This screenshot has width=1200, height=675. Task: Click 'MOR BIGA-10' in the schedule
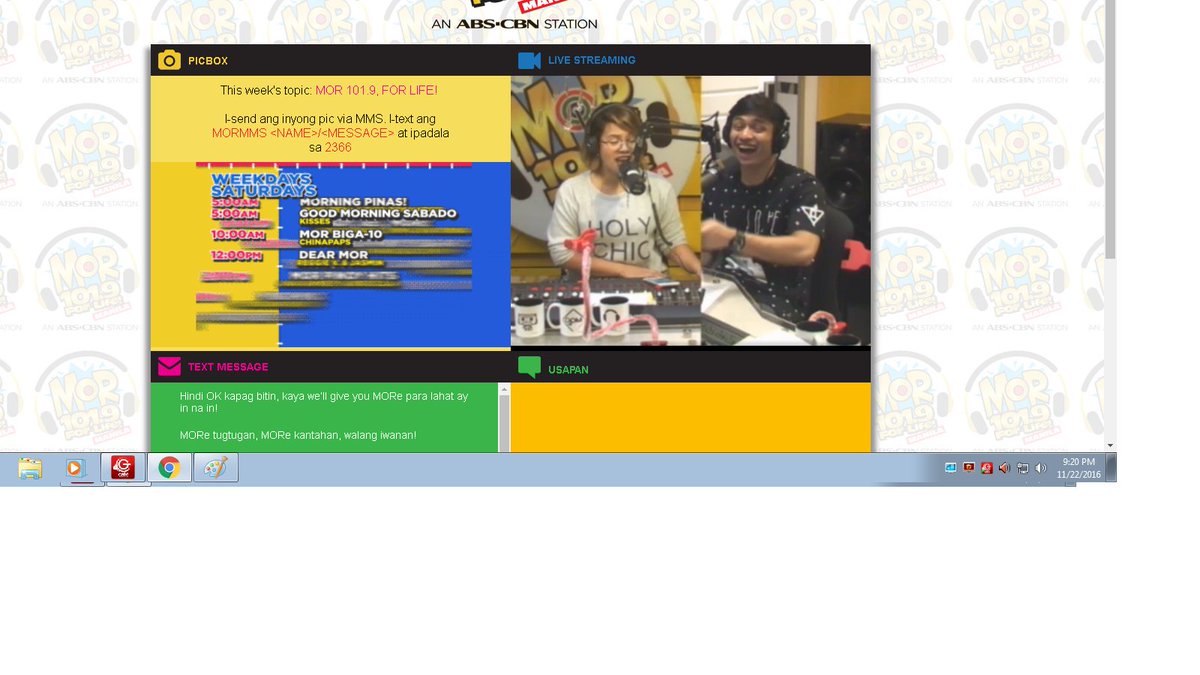(x=341, y=234)
